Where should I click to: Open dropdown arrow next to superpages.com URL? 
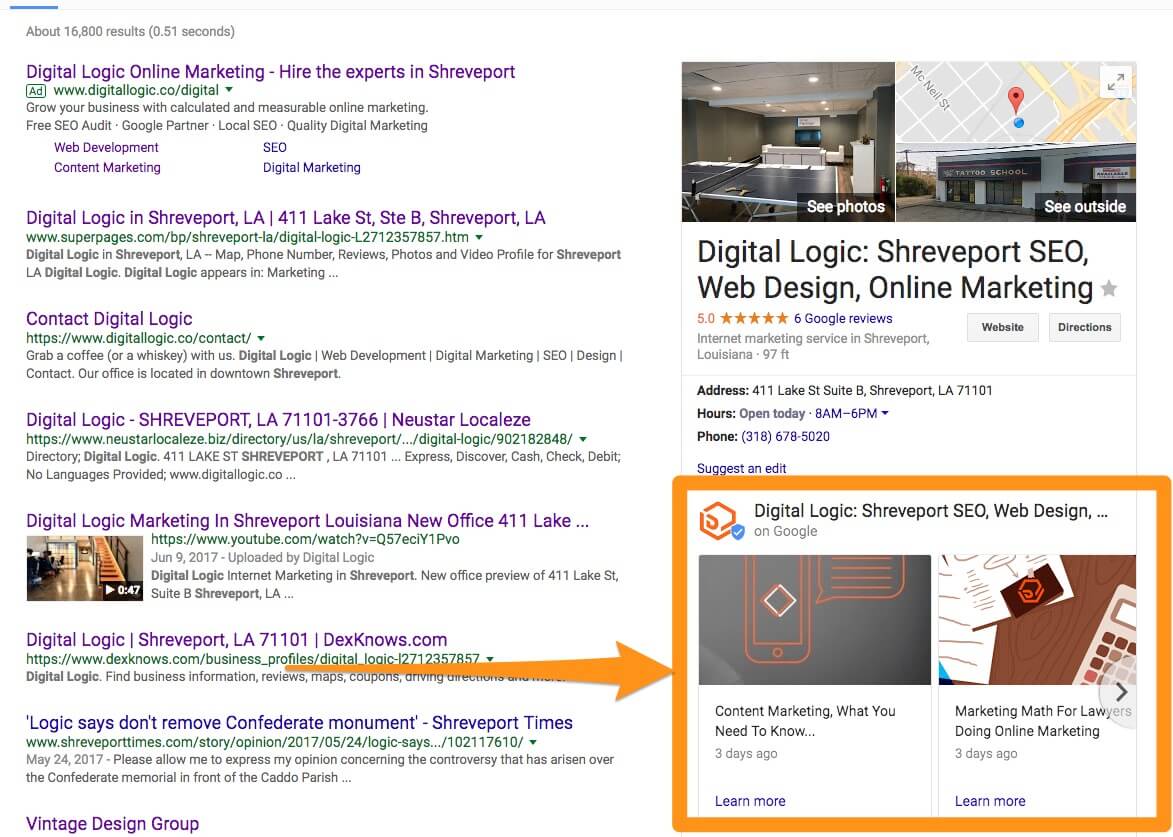click(x=479, y=237)
